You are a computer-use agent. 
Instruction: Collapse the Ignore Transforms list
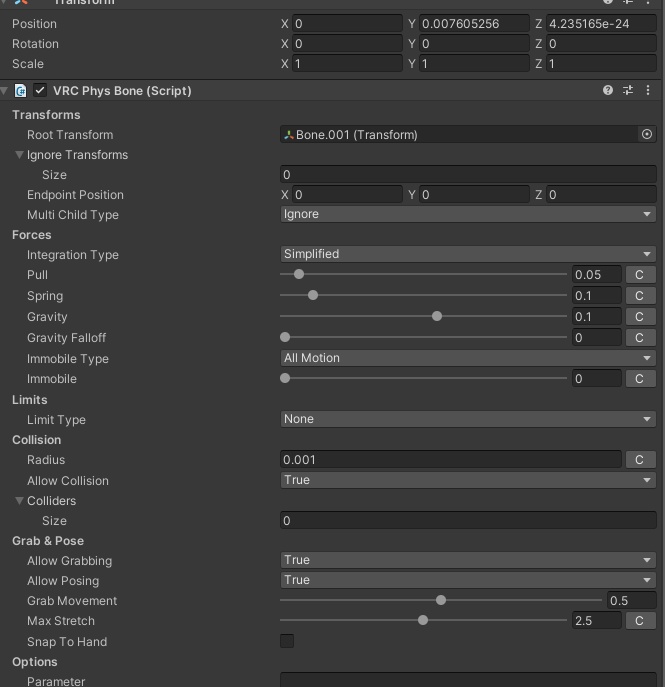[x=19, y=155]
